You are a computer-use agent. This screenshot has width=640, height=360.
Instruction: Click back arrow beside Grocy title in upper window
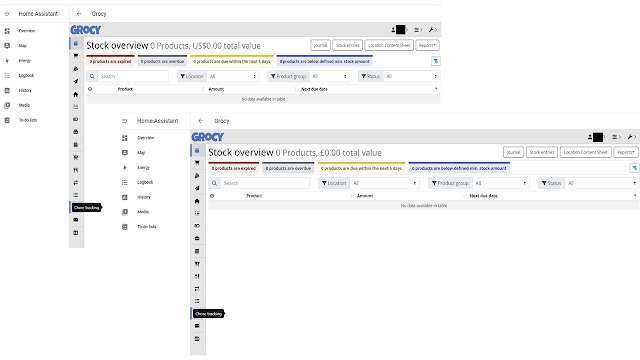tap(79, 13)
